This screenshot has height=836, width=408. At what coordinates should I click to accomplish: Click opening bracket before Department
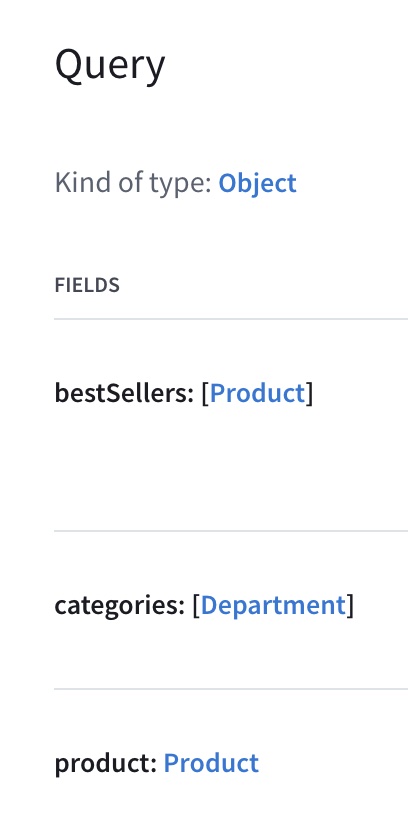click(196, 606)
